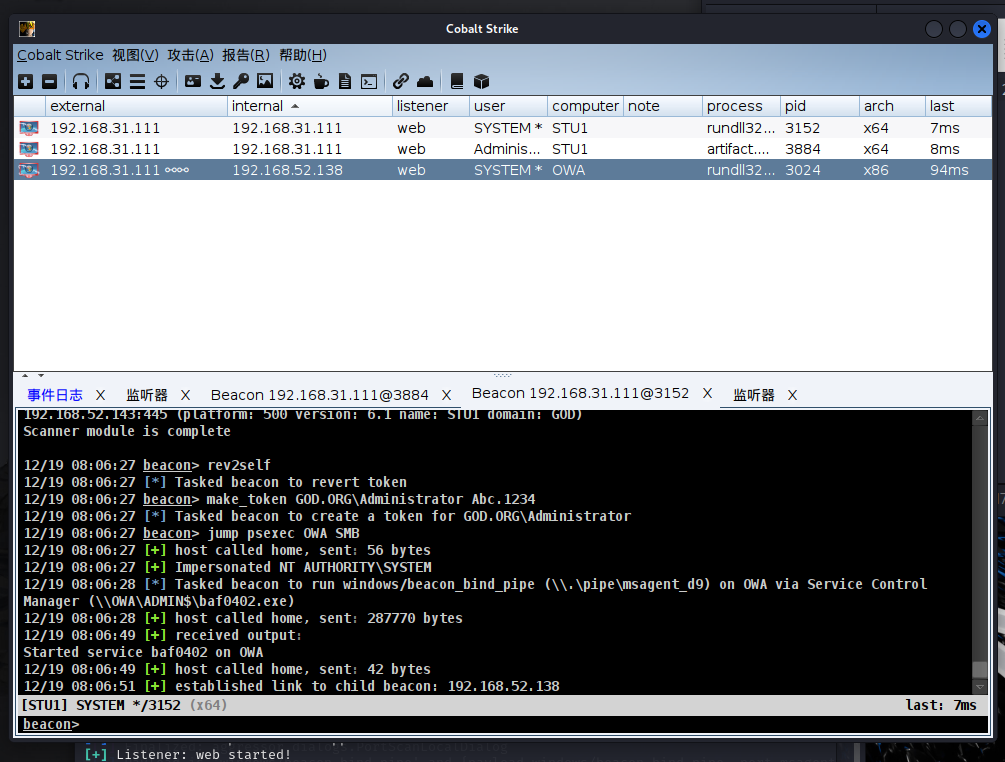Image resolution: width=1005 pixels, height=762 pixels.
Task: Open the 报告(R) menu
Action: (246, 55)
